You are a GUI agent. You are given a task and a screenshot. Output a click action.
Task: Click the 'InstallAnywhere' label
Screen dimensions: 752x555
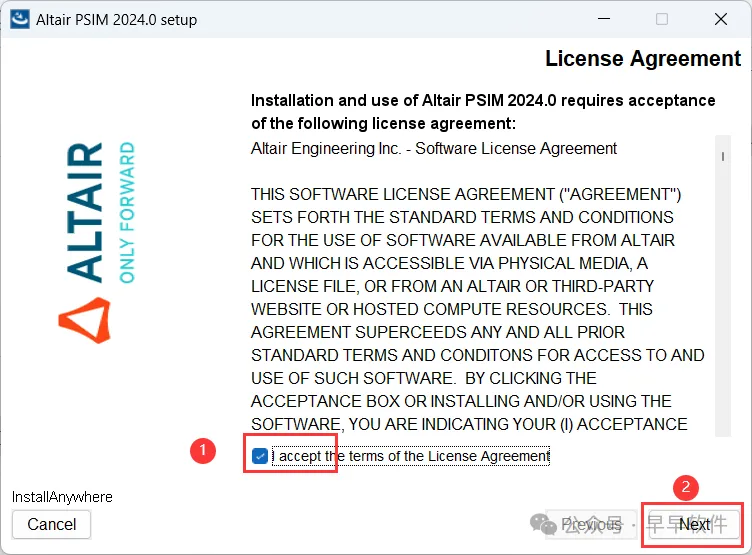coord(62,497)
